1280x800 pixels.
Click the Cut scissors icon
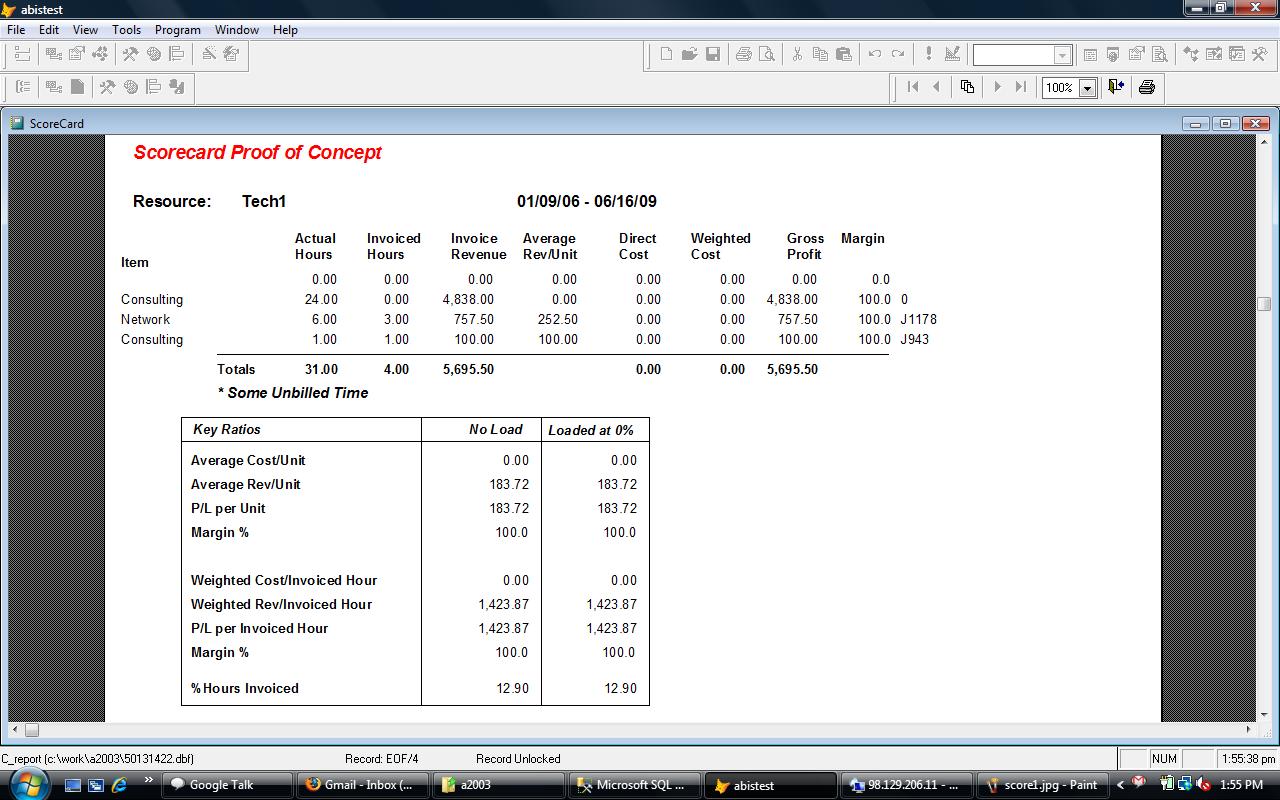coord(797,54)
